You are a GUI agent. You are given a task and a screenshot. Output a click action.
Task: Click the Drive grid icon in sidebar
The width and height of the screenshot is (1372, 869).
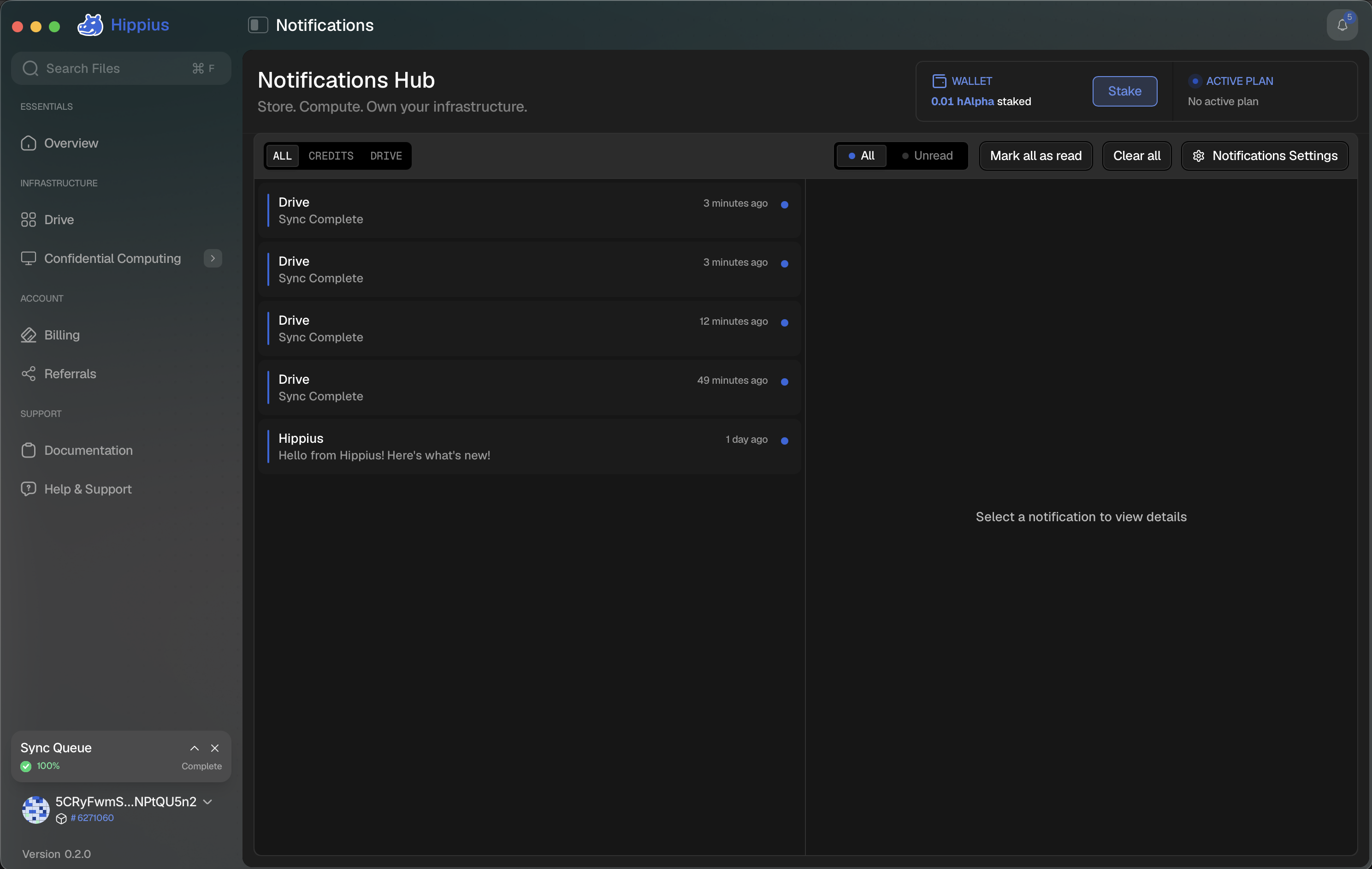click(29, 220)
